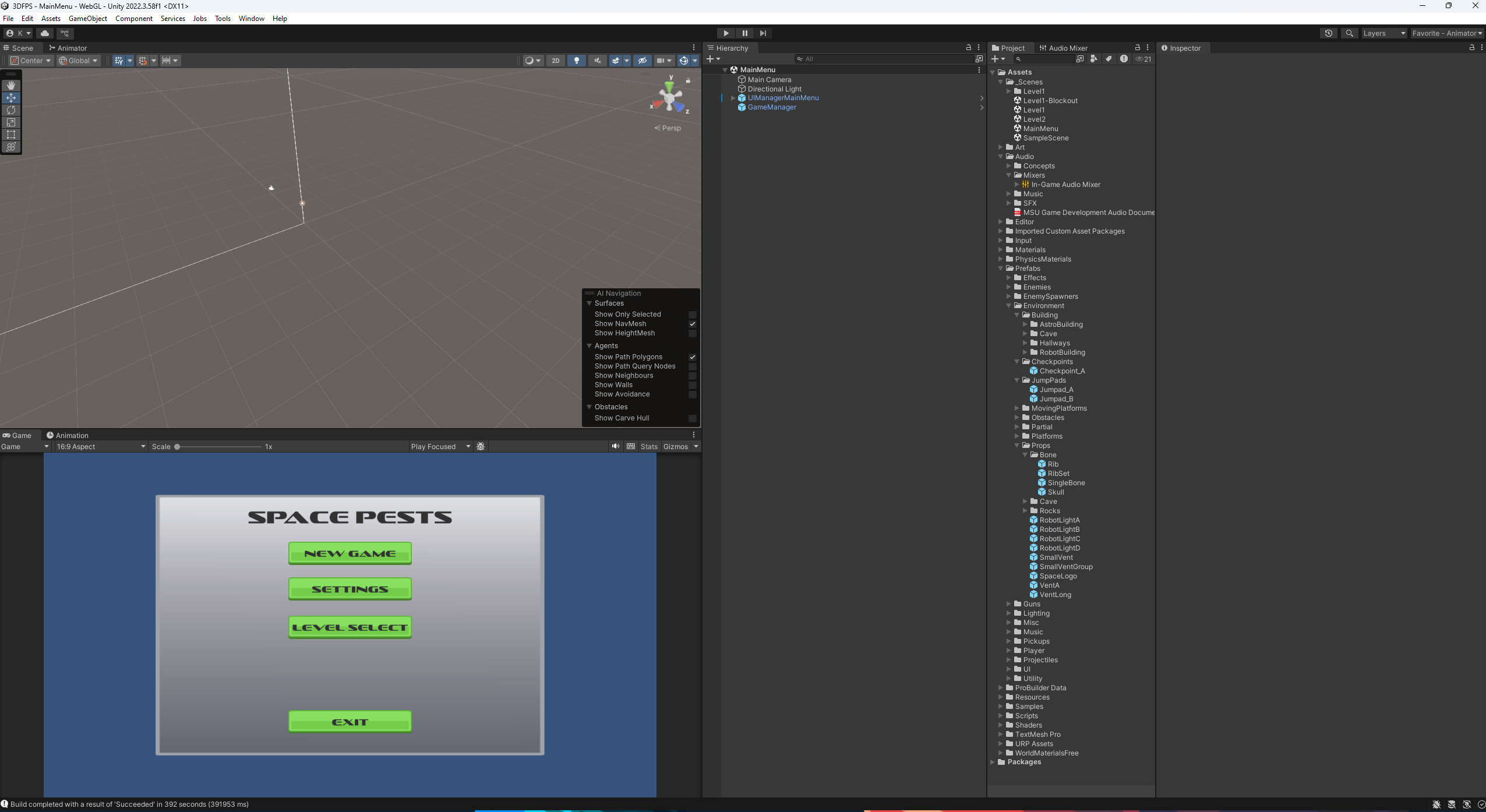Click the Stats button in Game view
This screenshot has height=812, width=1486.
click(648, 447)
